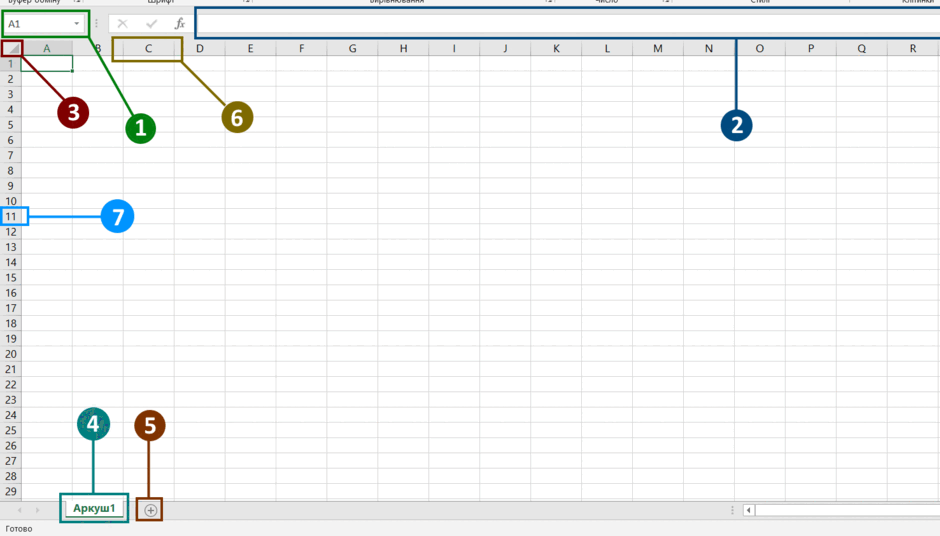Select row 29 header
The width and height of the screenshot is (940, 536).
coord(11,491)
